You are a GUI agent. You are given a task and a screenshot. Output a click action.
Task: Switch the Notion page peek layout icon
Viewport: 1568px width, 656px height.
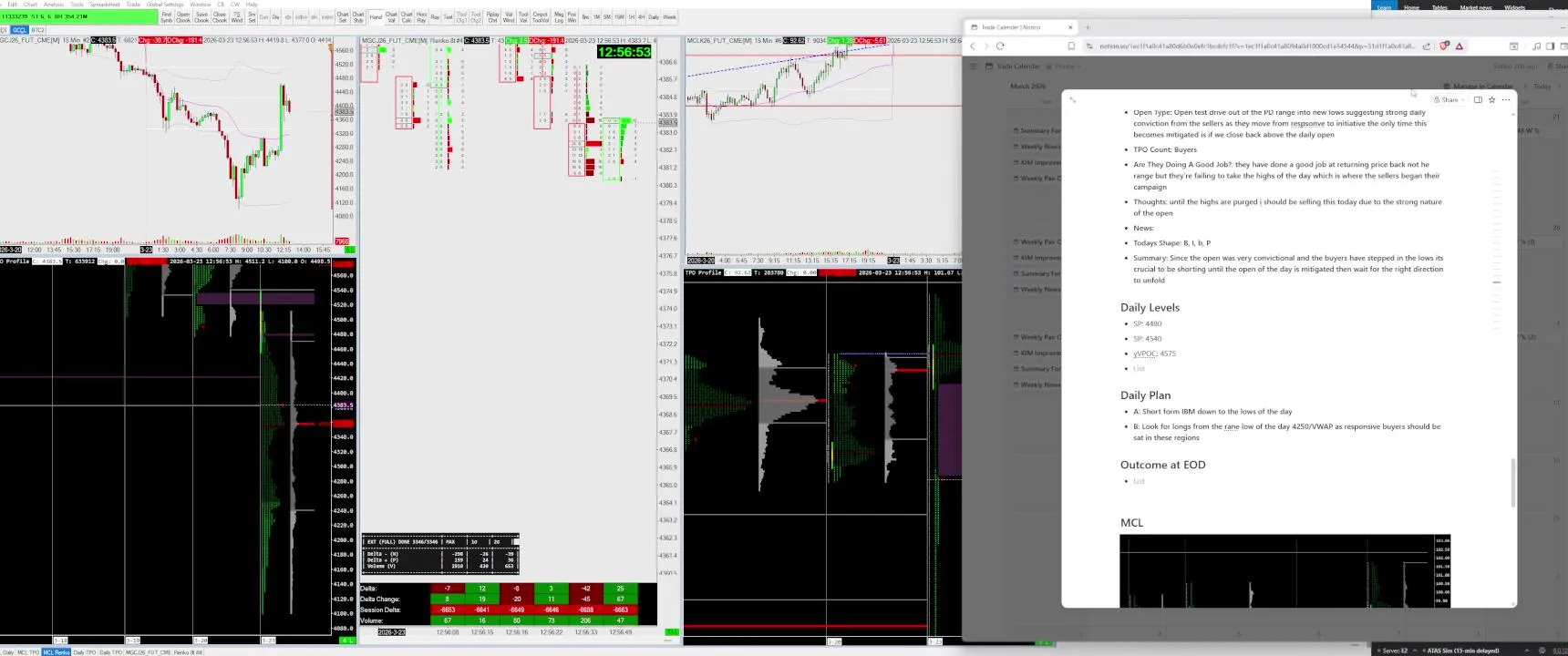(1478, 100)
